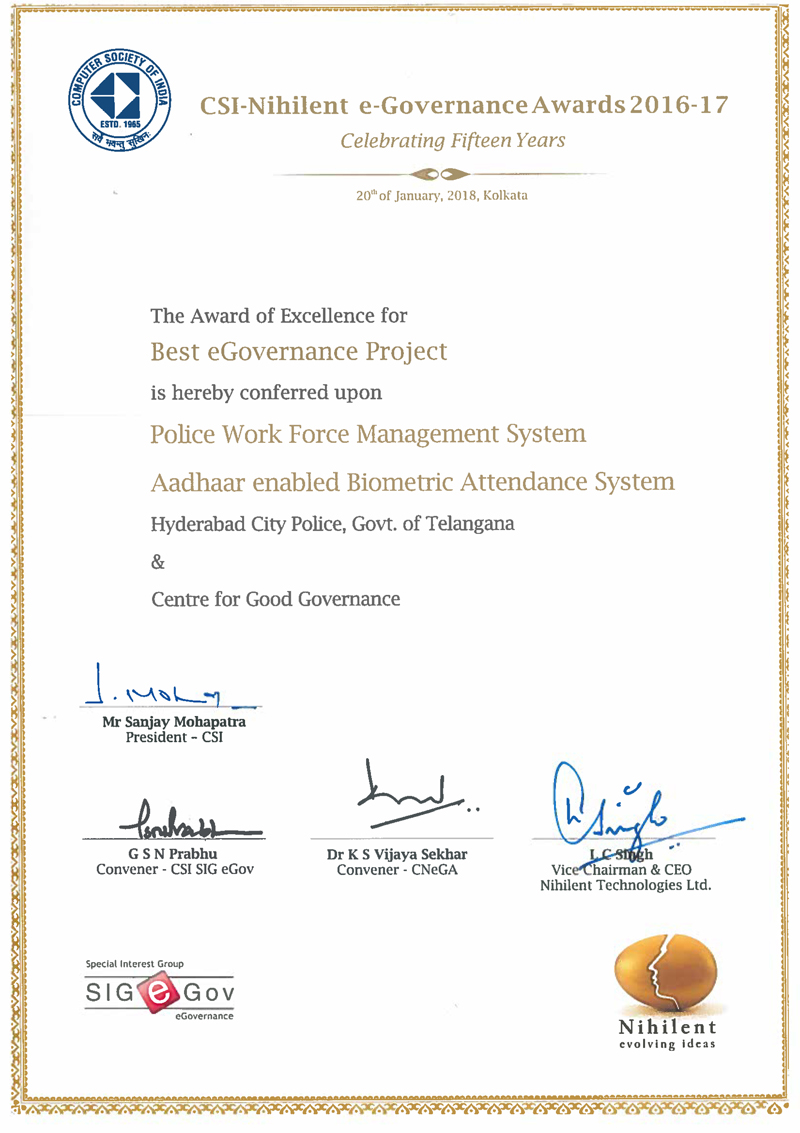Image resolution: width=800 pixels, height=1133 pixels.
Task: Click the standalone ampersand "&" line
Action: coord(158,562)
